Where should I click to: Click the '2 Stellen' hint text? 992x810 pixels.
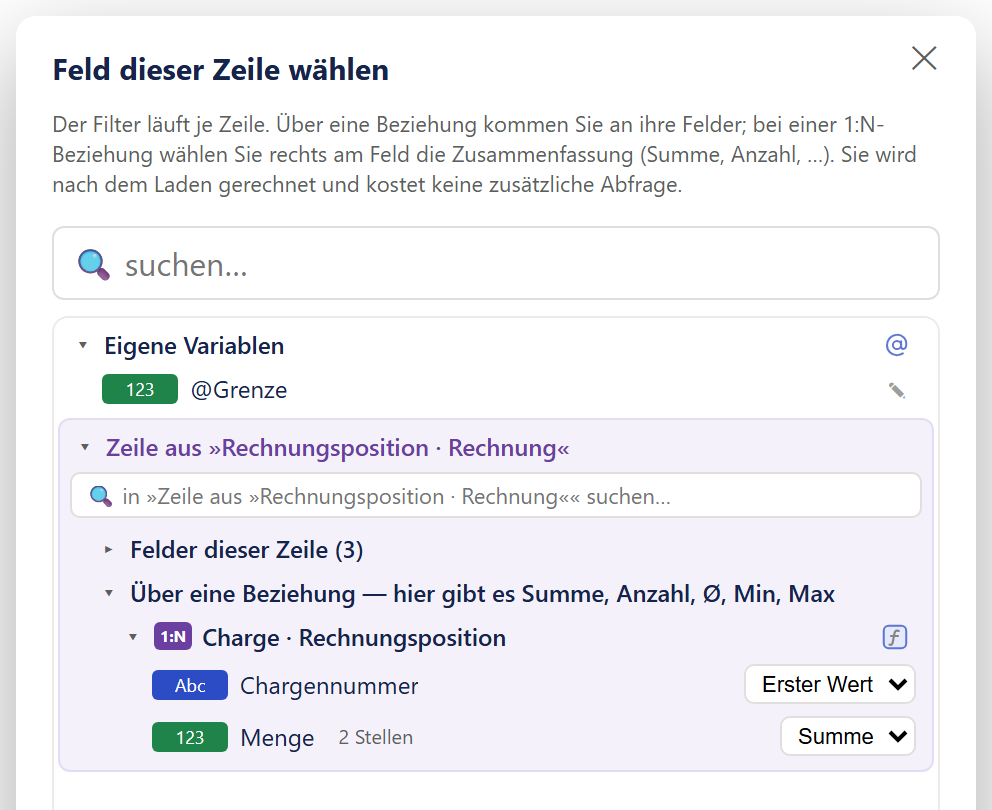(376, 738)
